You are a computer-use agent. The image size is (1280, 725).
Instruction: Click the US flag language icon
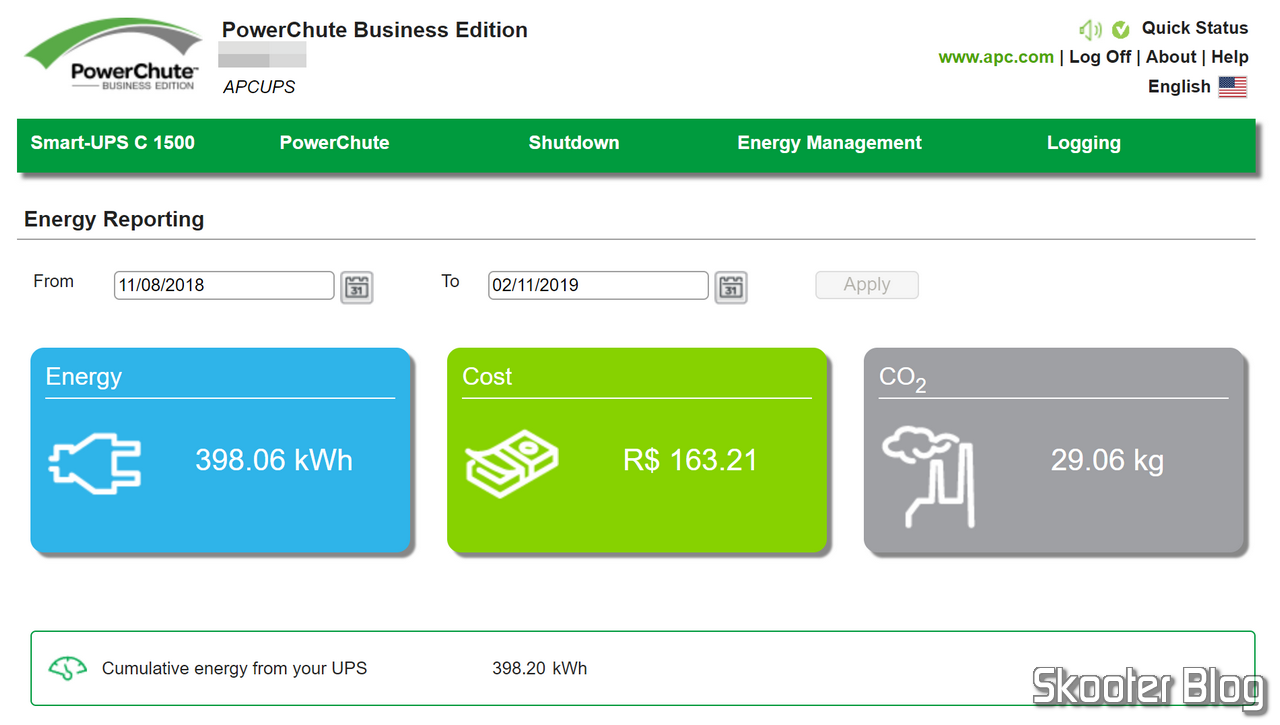click(x=1232, y=87)
